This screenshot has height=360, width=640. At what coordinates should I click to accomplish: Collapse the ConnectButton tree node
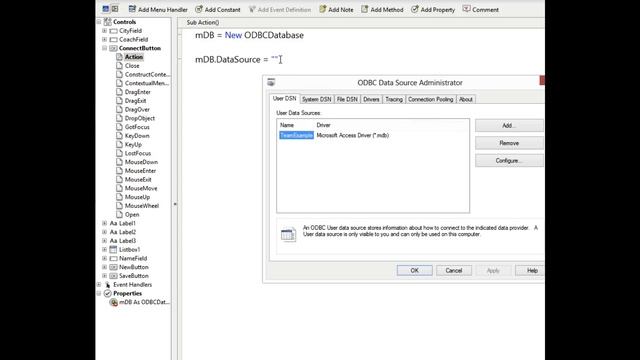point(104,48)
